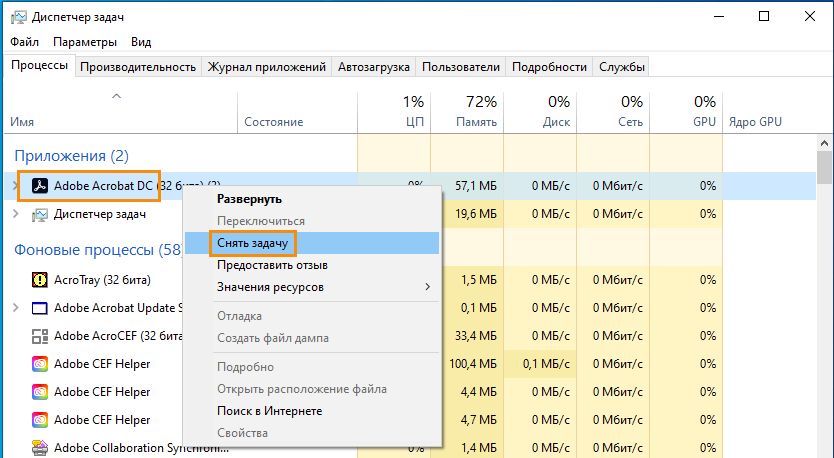Click the 33,4 МБ memory value

coord(476,336)
